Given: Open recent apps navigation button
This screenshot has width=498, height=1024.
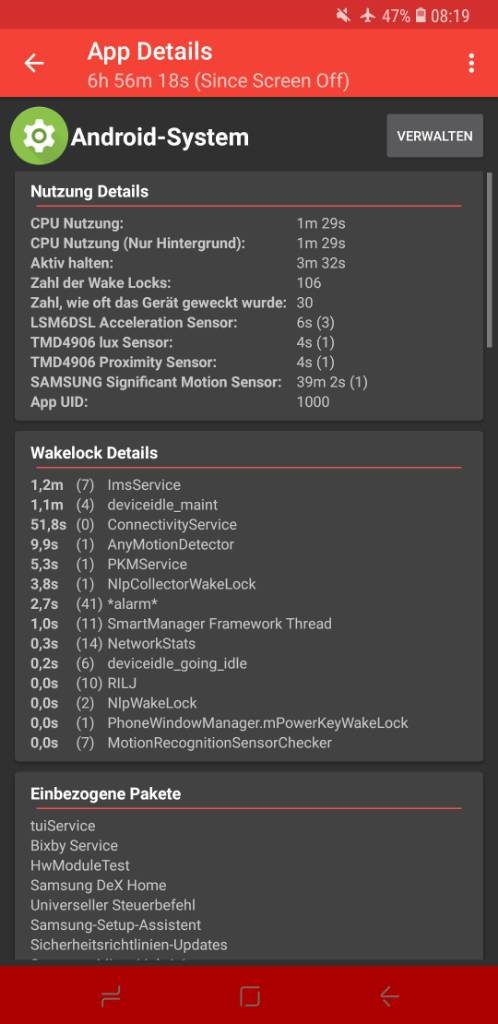Looking at the screenshot, I should click(111, 996).
